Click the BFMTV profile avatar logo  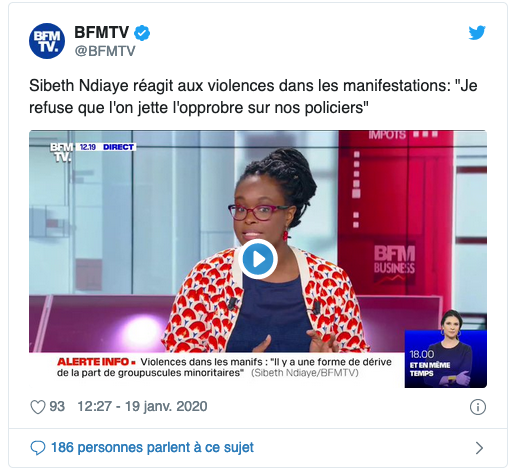[x=47, y=41]
